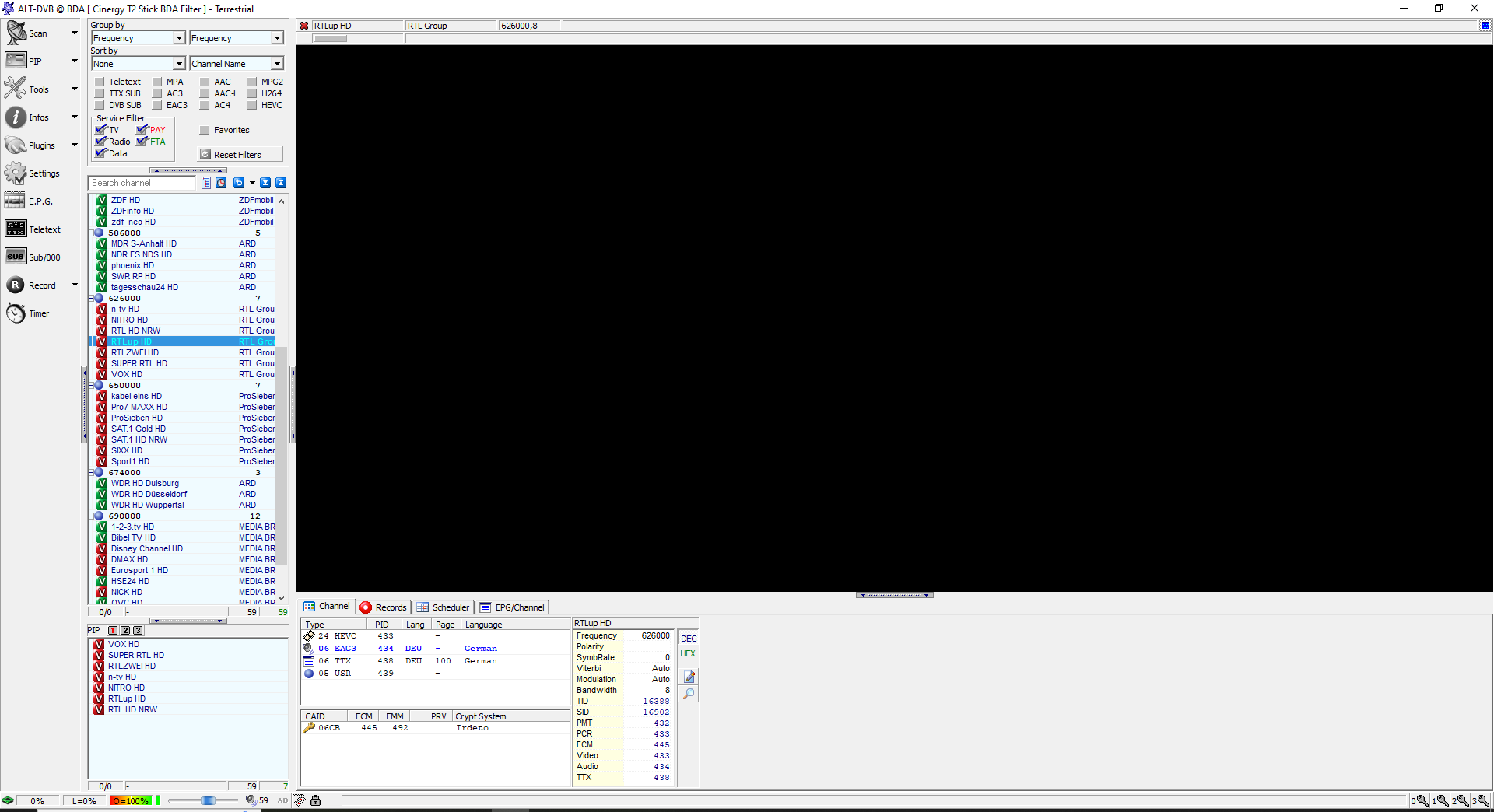The height and width of the screenshot is (812, 1494).
Task: Check the Favorites filter checkbox
Action: pos(205,130)
